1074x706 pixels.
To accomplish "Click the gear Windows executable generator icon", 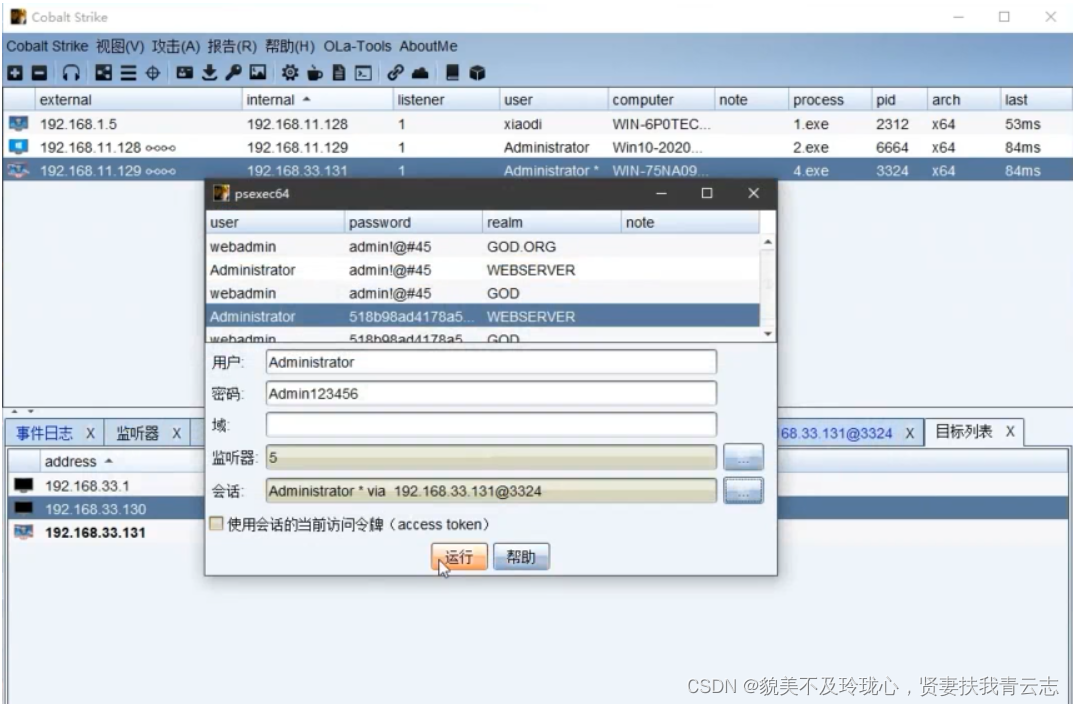I will [x=290, y=73].
